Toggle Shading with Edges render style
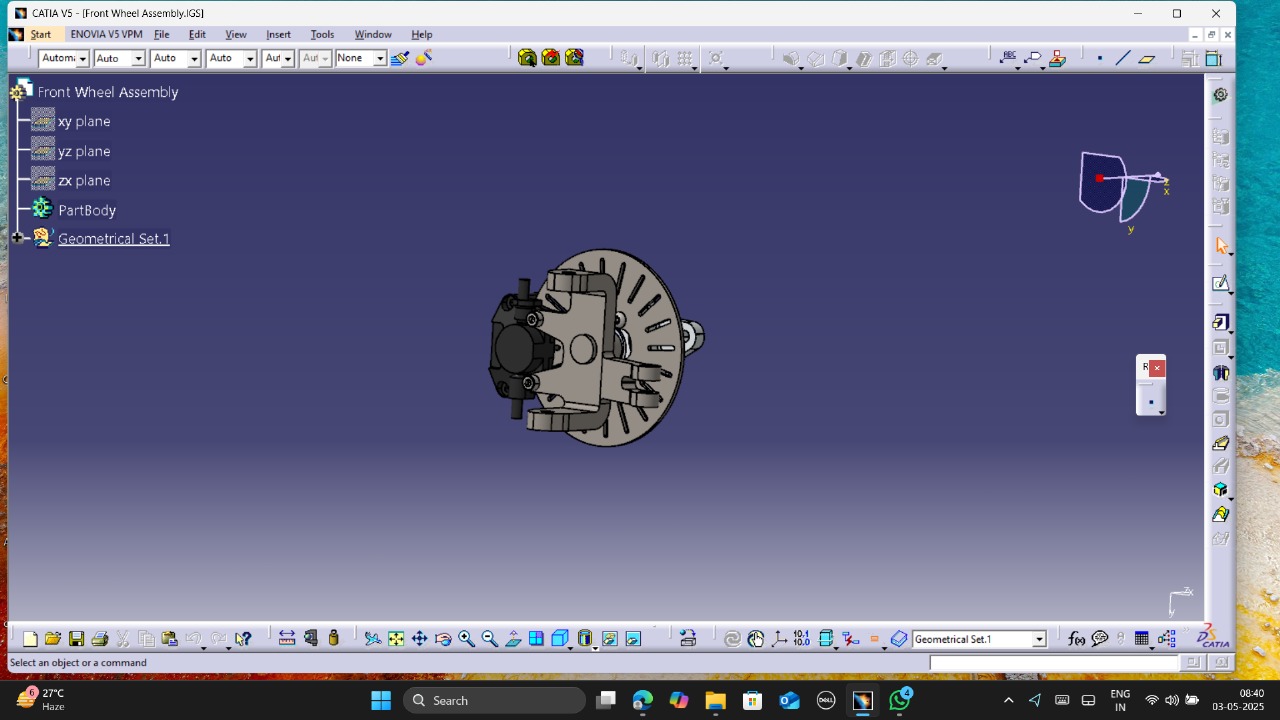This screenshot has width=1280, height=720. 585,637
